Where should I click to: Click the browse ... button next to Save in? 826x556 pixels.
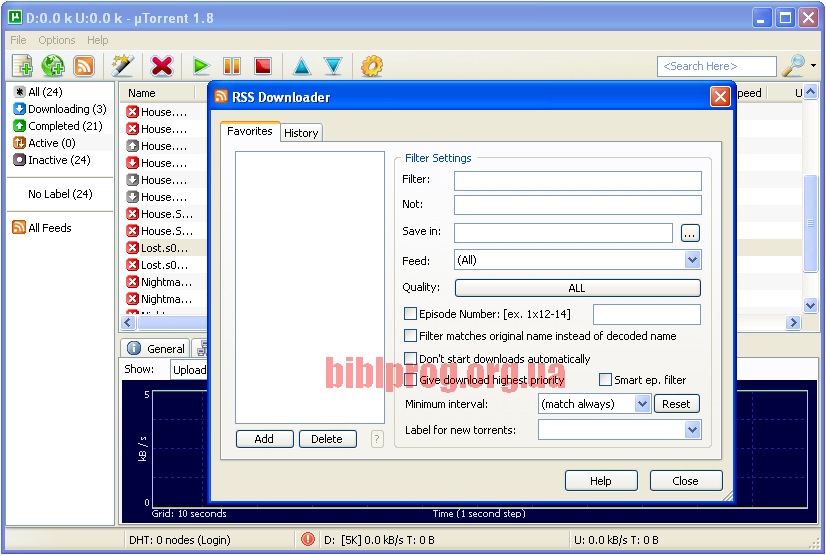point(690,232)
